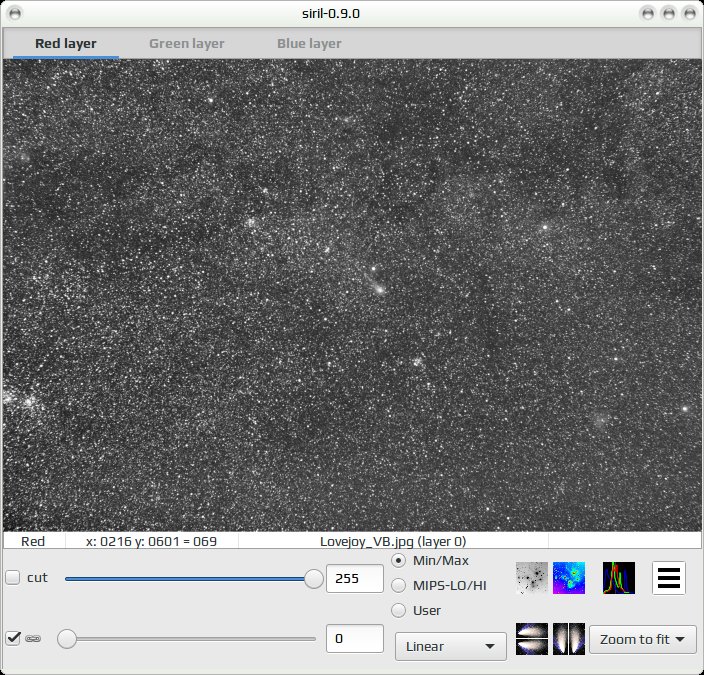This screenshot has height=675, width=704.
Task: Click the Lovejoy_VB.jpg (layer 0) status text
Action: 393,541
